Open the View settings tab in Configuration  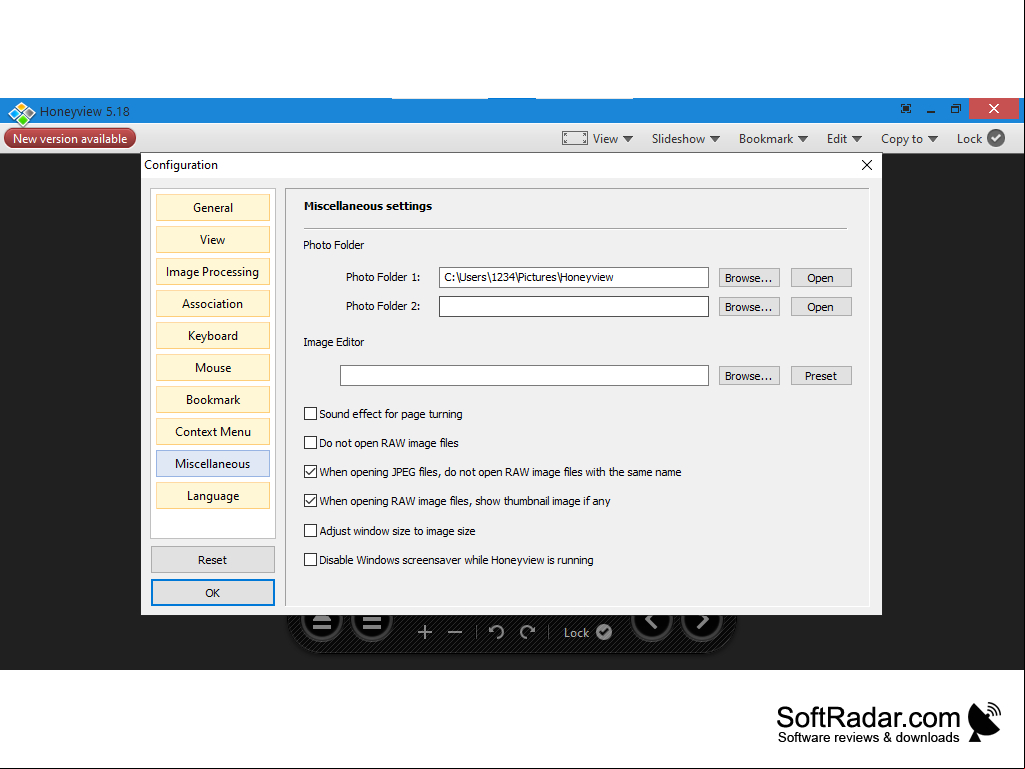pos(213,239)
